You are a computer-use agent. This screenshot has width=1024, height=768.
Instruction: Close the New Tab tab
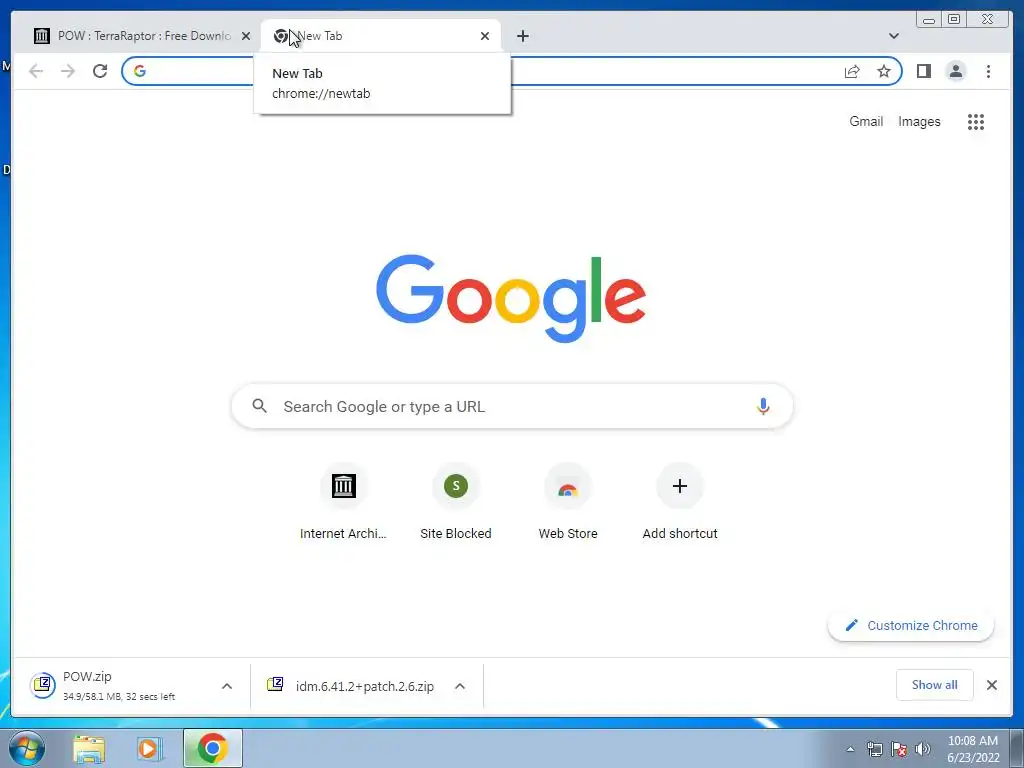coord(485,36)
